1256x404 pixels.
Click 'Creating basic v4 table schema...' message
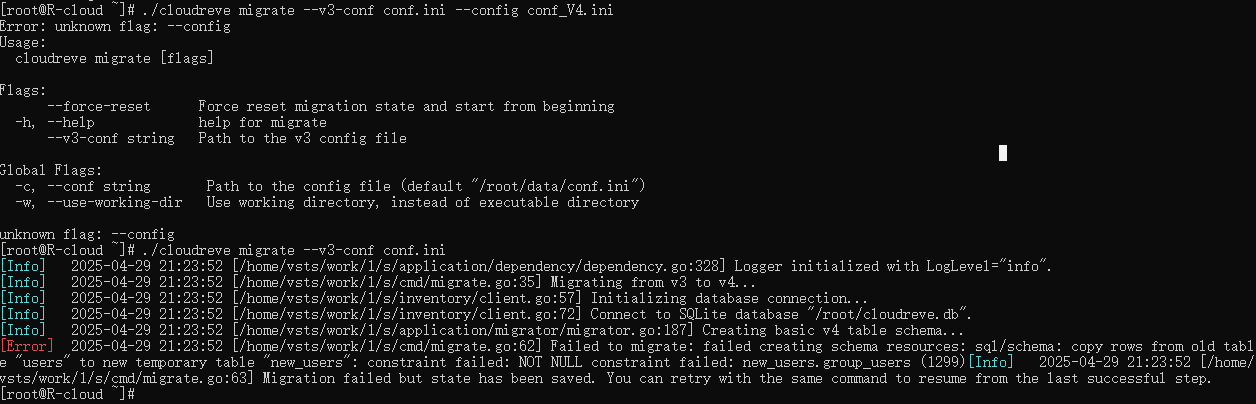tap(833, 330)
